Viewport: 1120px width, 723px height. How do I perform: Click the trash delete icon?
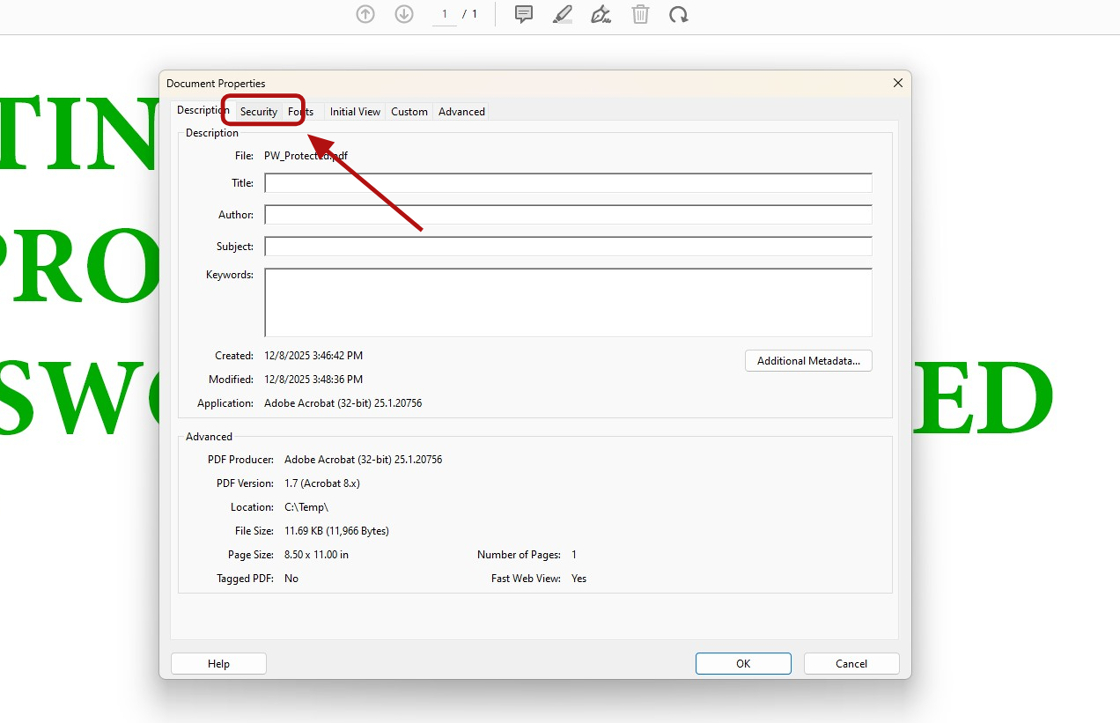[640, 14]
